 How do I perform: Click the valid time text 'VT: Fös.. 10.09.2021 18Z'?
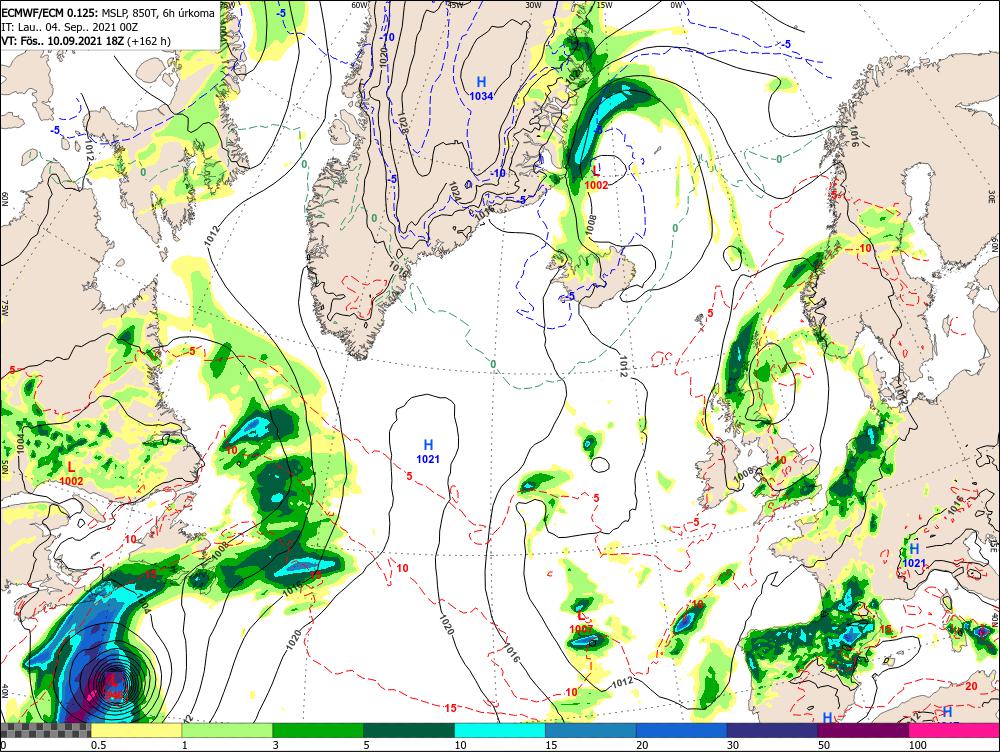pyautogui.click(x=63, y=41)
